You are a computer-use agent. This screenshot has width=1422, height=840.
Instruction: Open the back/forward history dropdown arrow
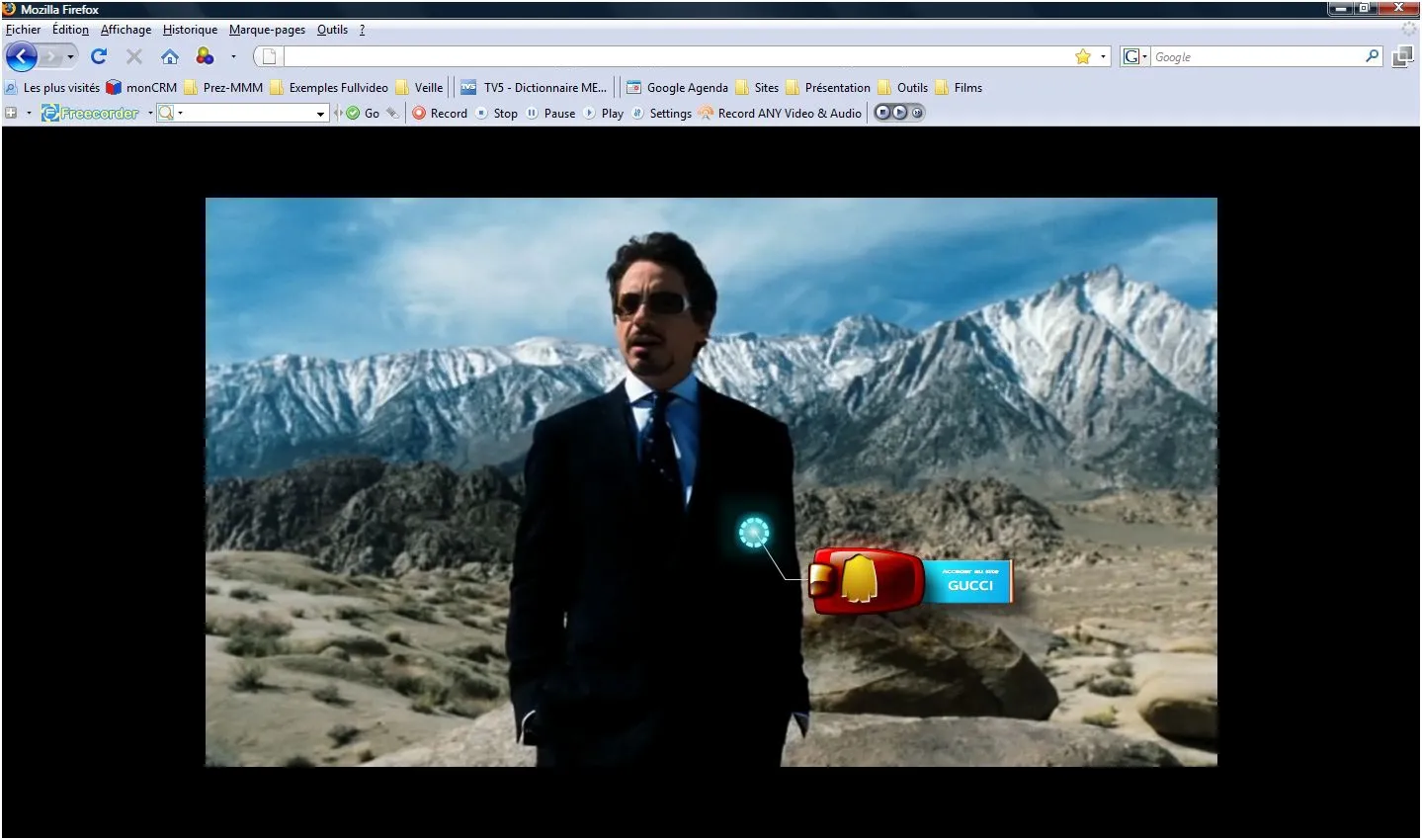coord(70,57)
